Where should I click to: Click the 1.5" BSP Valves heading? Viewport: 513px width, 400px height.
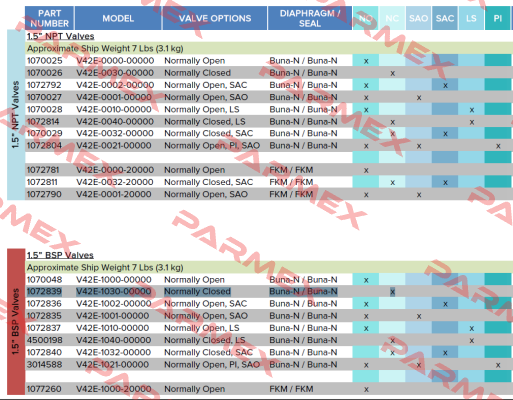coord(60,255)
